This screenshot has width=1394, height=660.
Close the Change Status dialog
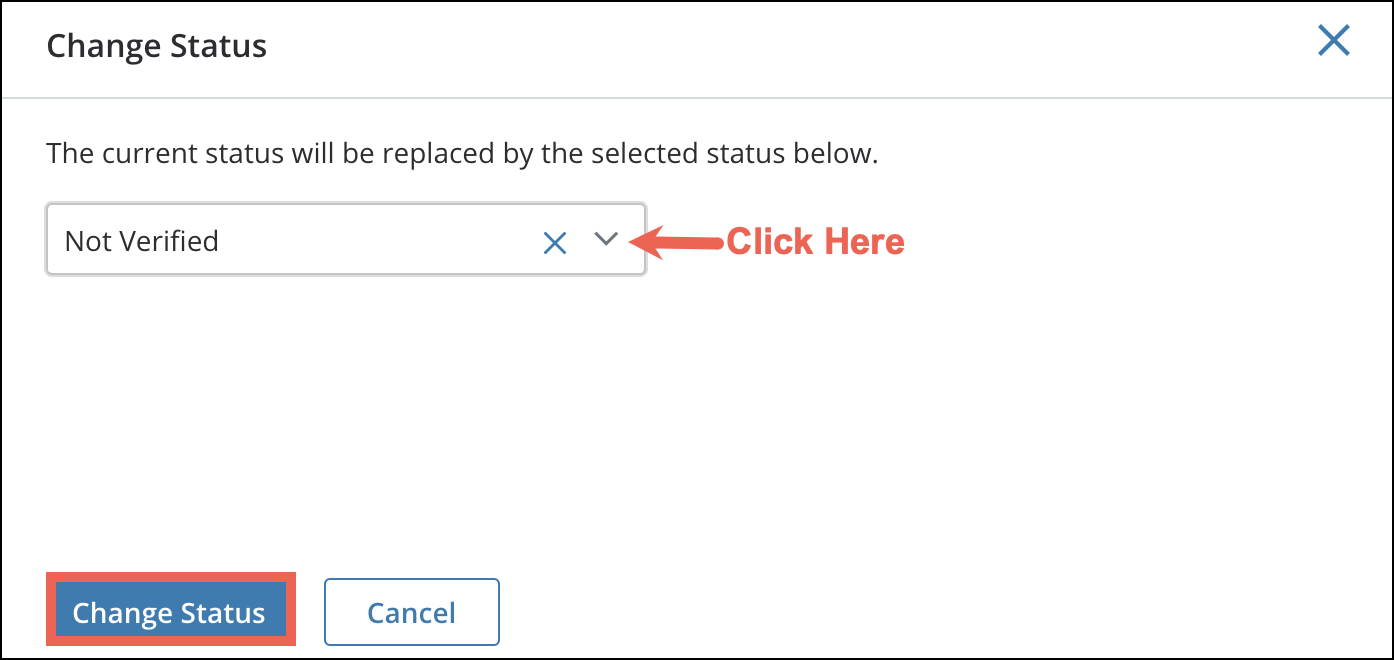click(1333, 41)
